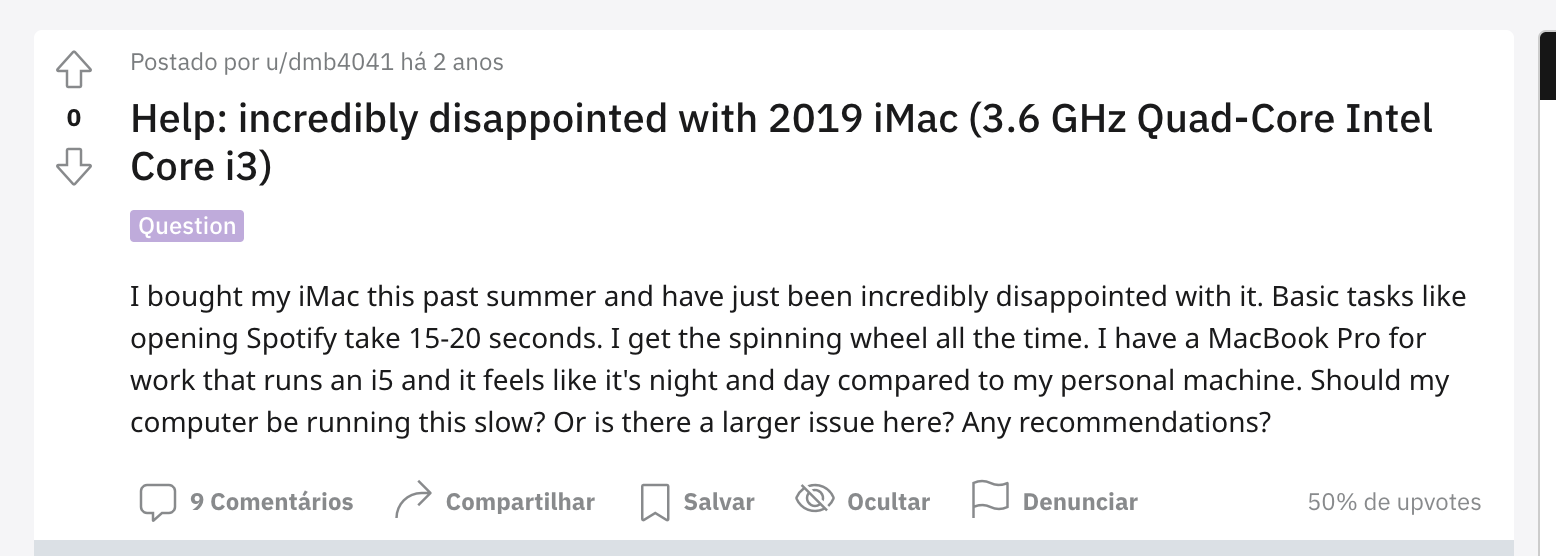Click the 50% de upvotes text
This screenshot has width=1556, height=556.
[x=1394, y=501]
